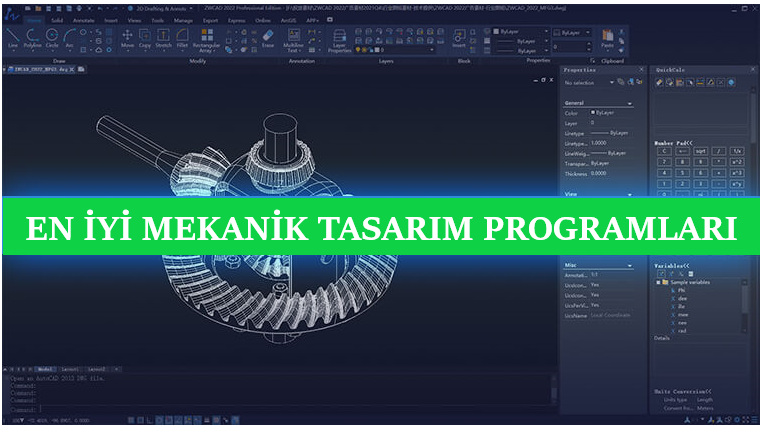This screenshot has width=760, height=429.
Task: Pick the Fillet tool
Action: 185,37
